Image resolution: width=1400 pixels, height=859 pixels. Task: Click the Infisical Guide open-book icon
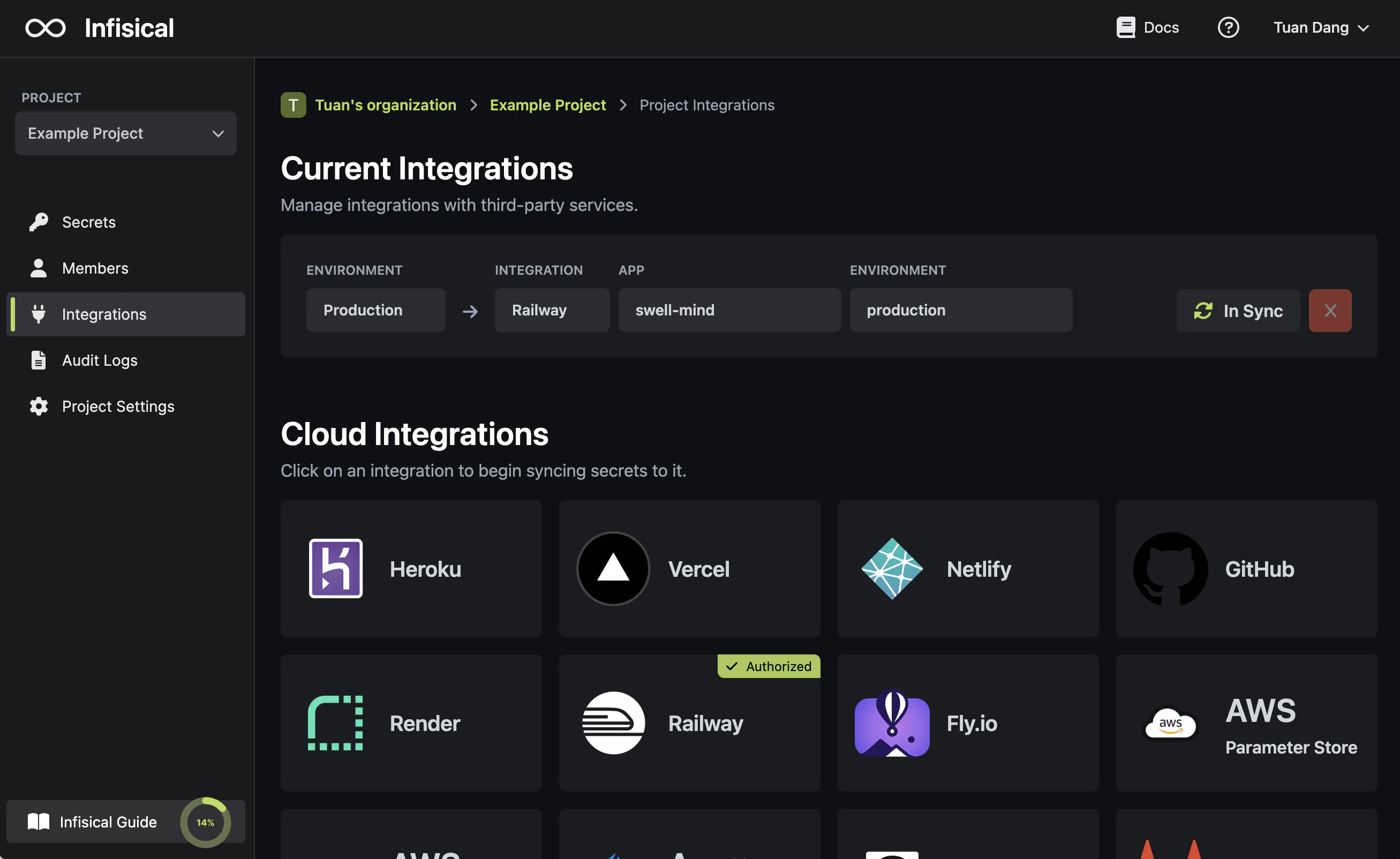(x=39, y=822)
